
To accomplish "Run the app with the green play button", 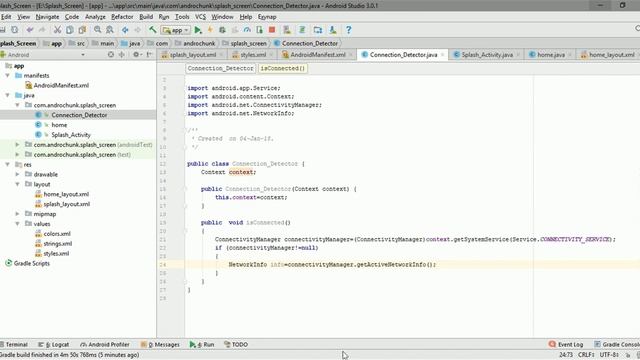I will (198, 30).
